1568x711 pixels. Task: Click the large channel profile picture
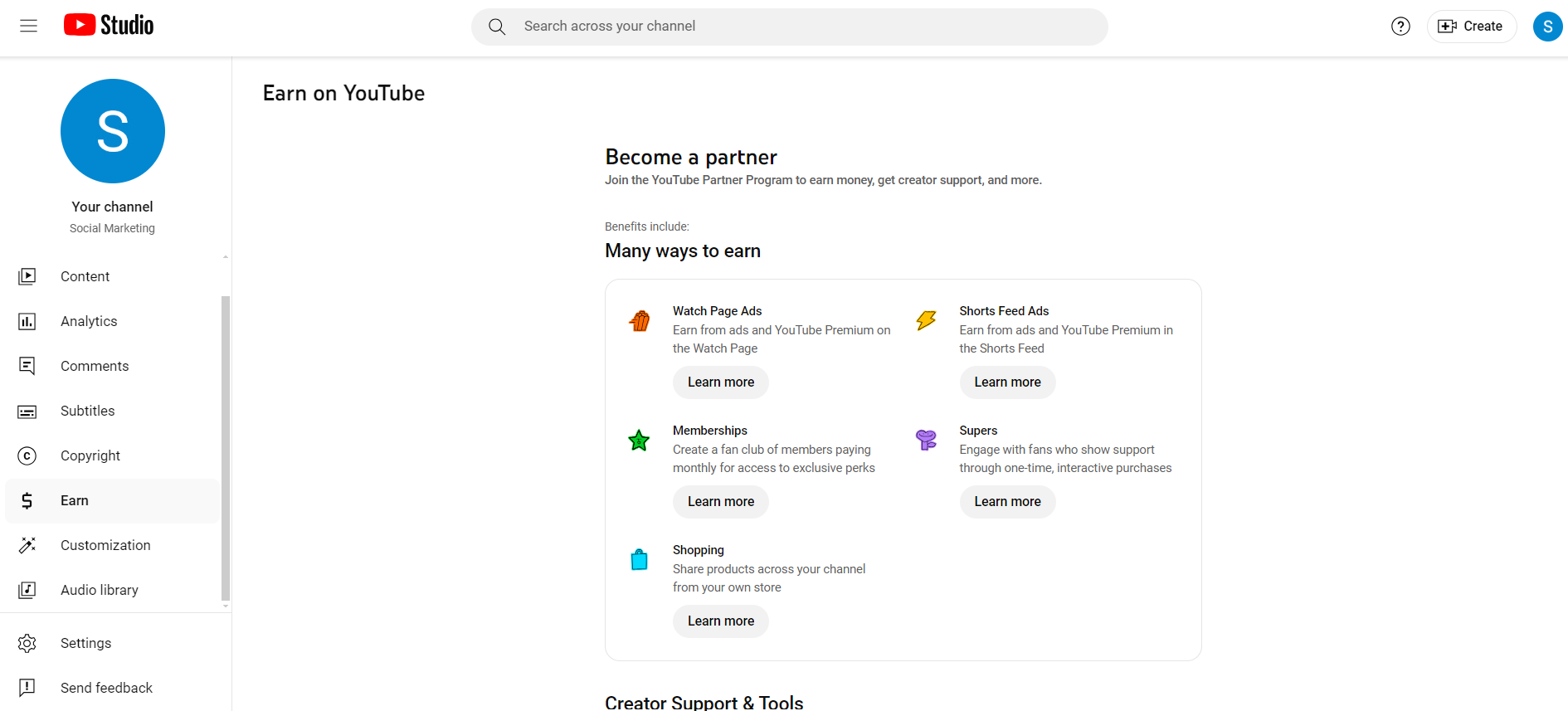click(113, 131)
